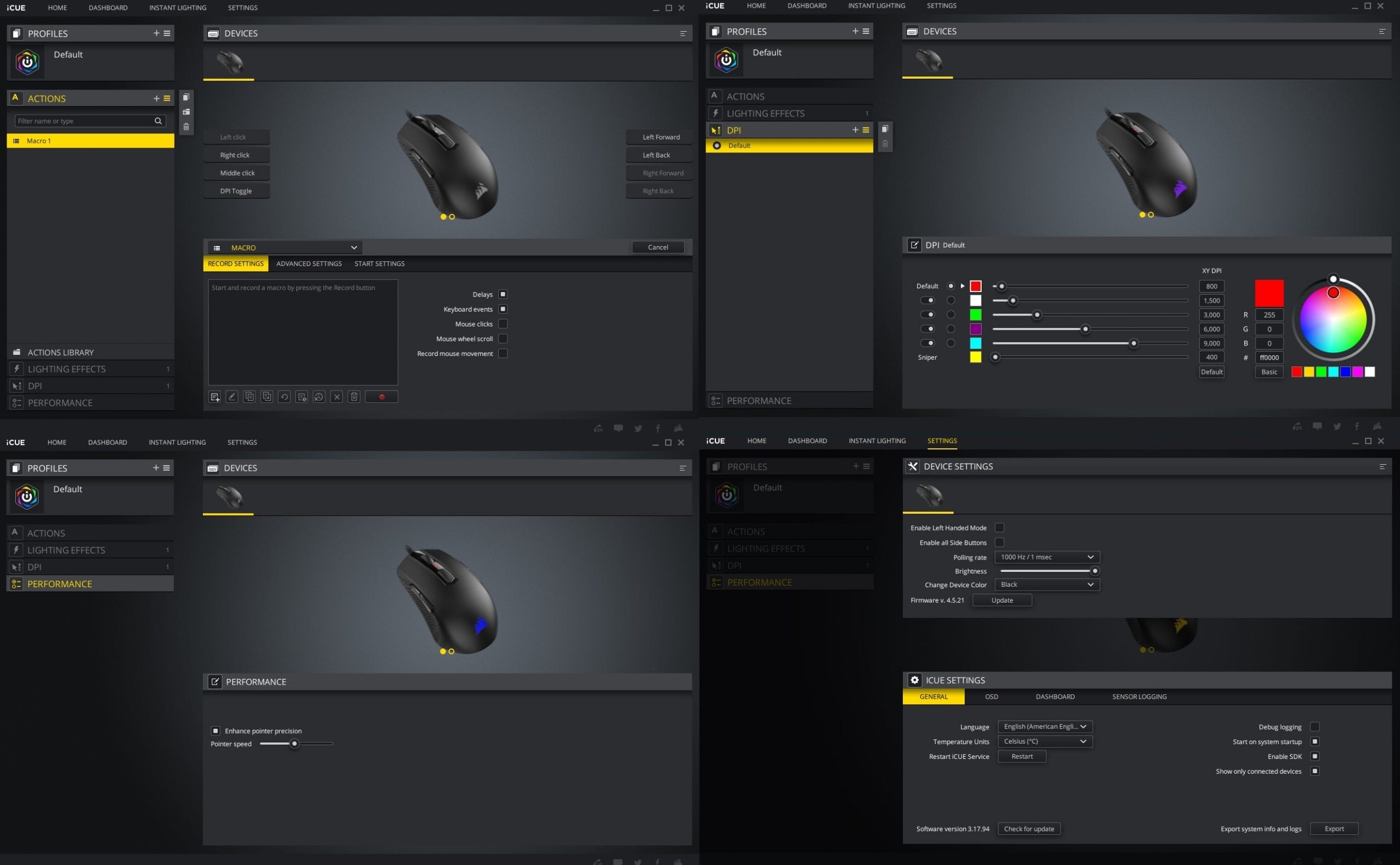The image size is (1400, 865).
Task: Enable Left Handed Mode checkbox
Action: tap(1000, 528)
